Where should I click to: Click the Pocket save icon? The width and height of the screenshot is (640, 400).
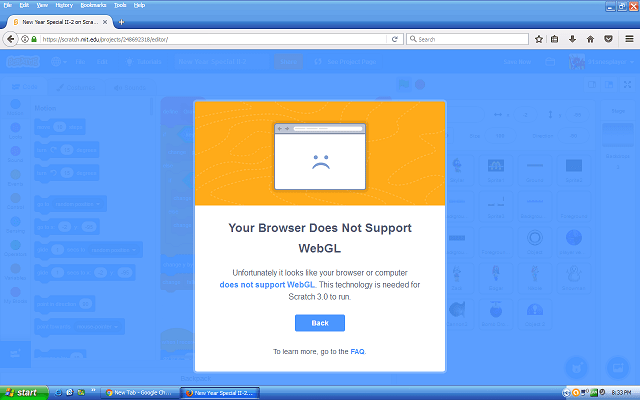pyautogui.click(x=608, y=39)
